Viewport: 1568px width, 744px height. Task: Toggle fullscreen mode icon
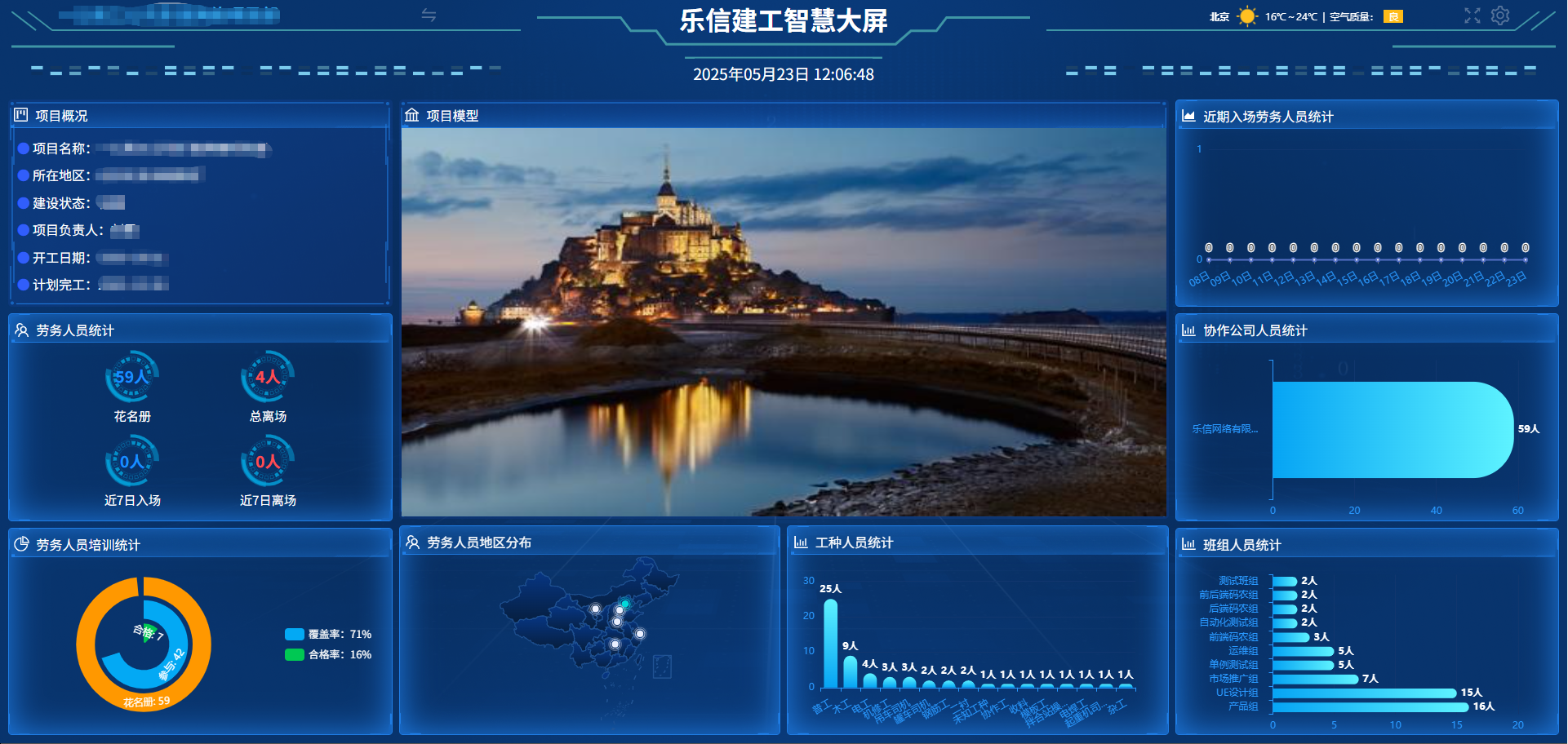[1472, 16]
